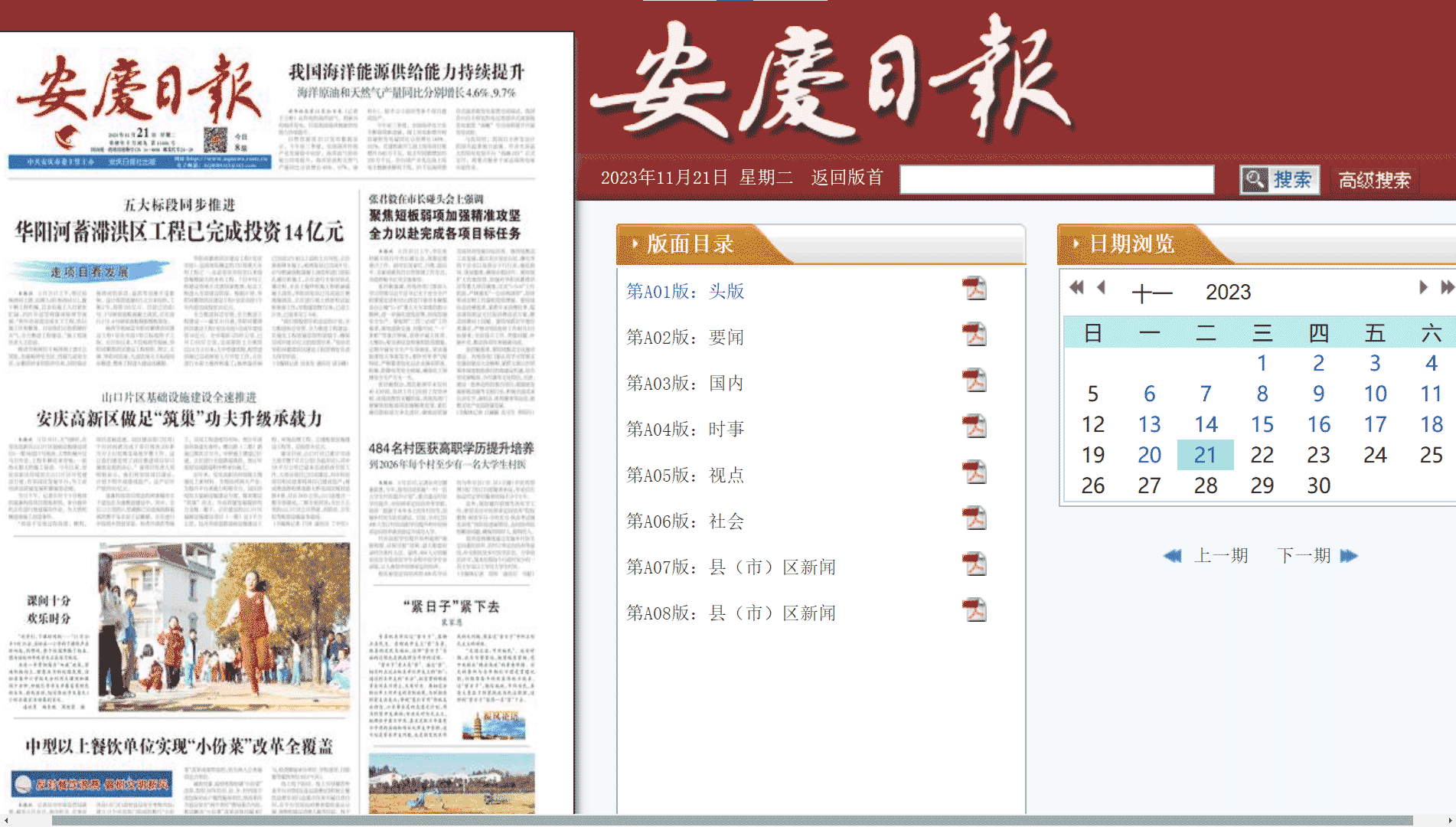This screenshot has height=827, width=1456.
Task: Select November 16 in the calendar
Action: [x=1318, y=424]
